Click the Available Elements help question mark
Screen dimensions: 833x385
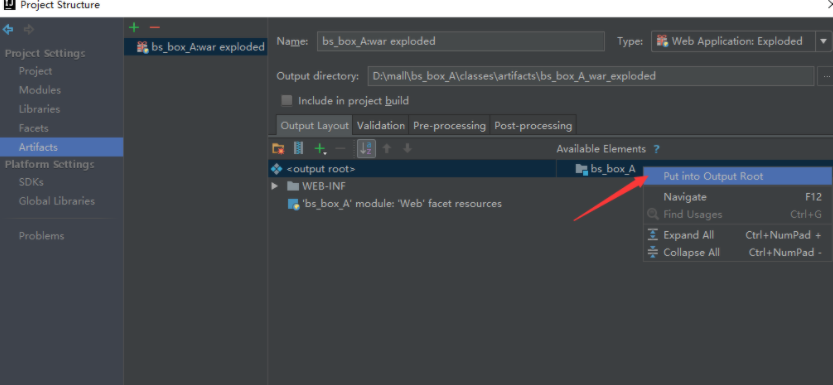click(x=656, y=149)
